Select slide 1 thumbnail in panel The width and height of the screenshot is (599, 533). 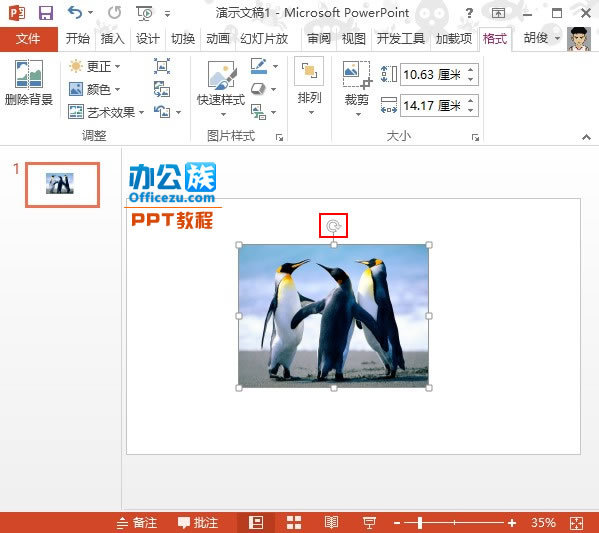pyautogui.click(x=63, y=185)
